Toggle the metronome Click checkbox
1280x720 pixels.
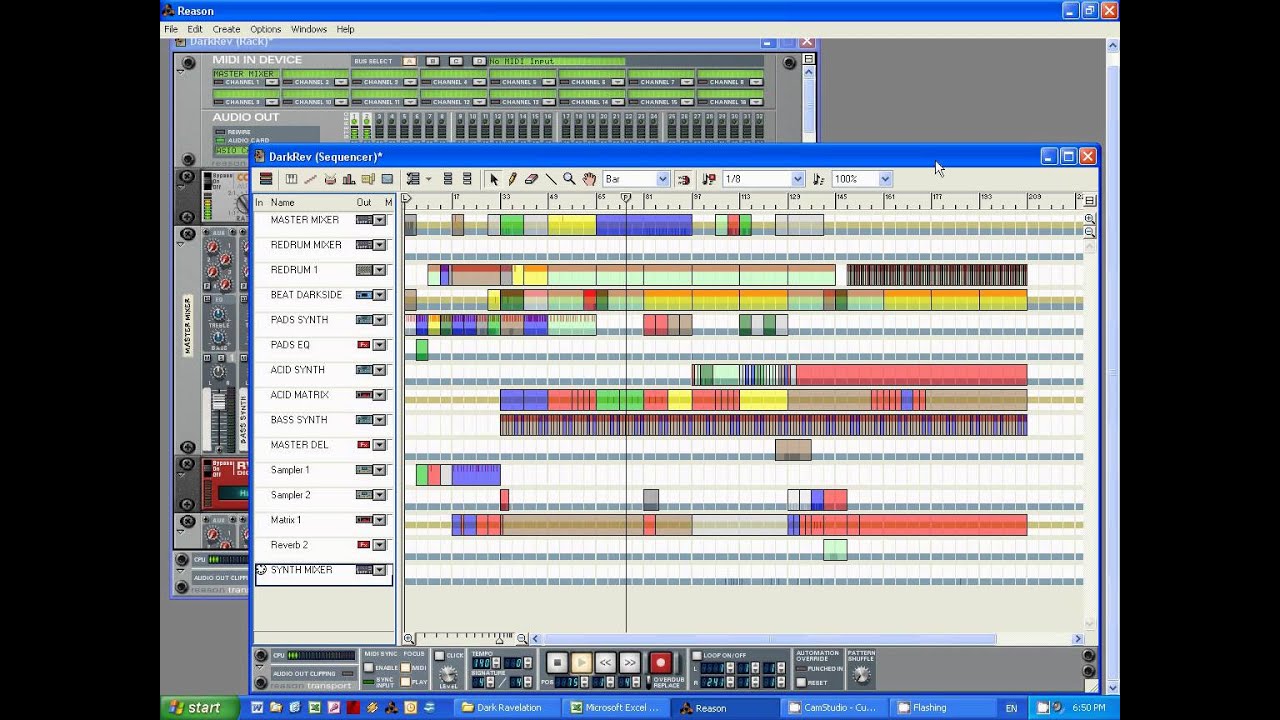[439, 655]
